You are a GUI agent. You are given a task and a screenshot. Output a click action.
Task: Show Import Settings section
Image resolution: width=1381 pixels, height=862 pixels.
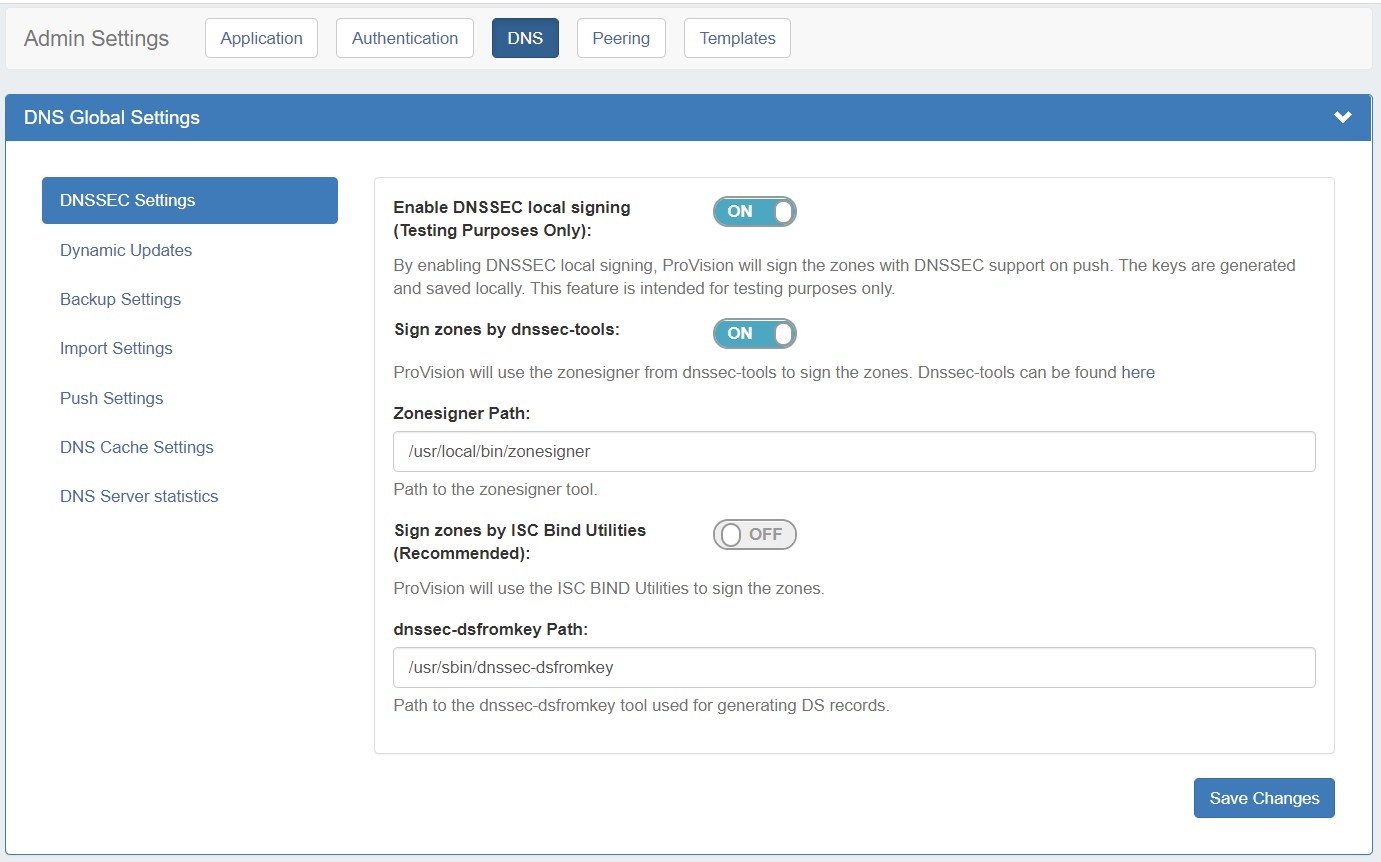(116, 349)
